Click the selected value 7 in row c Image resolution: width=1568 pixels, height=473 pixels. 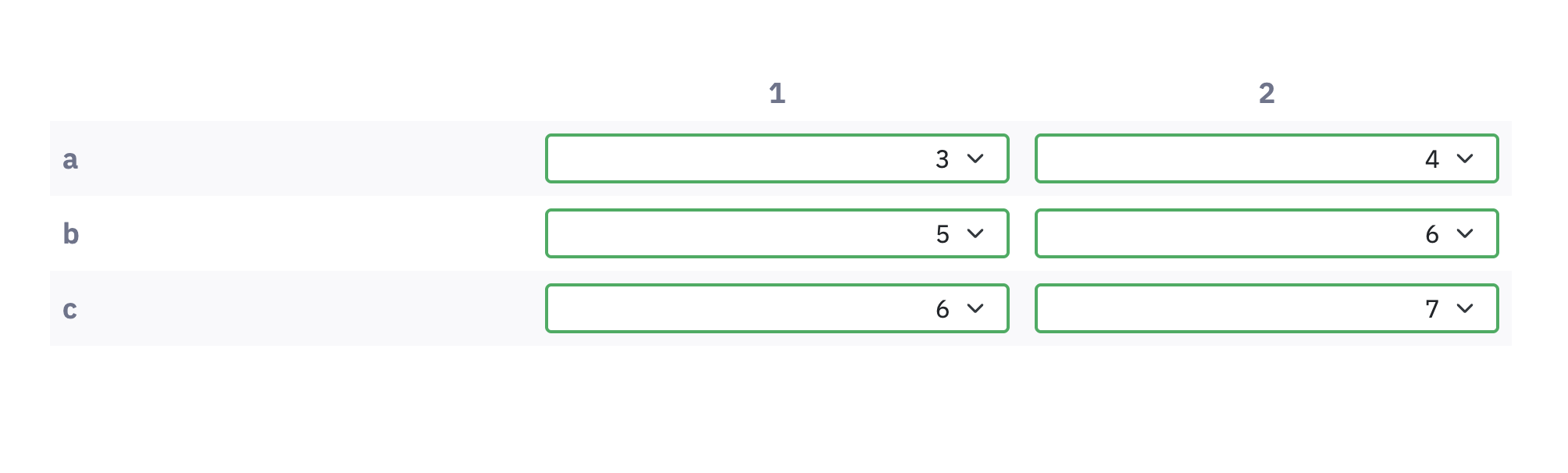tap(1432, 309)
